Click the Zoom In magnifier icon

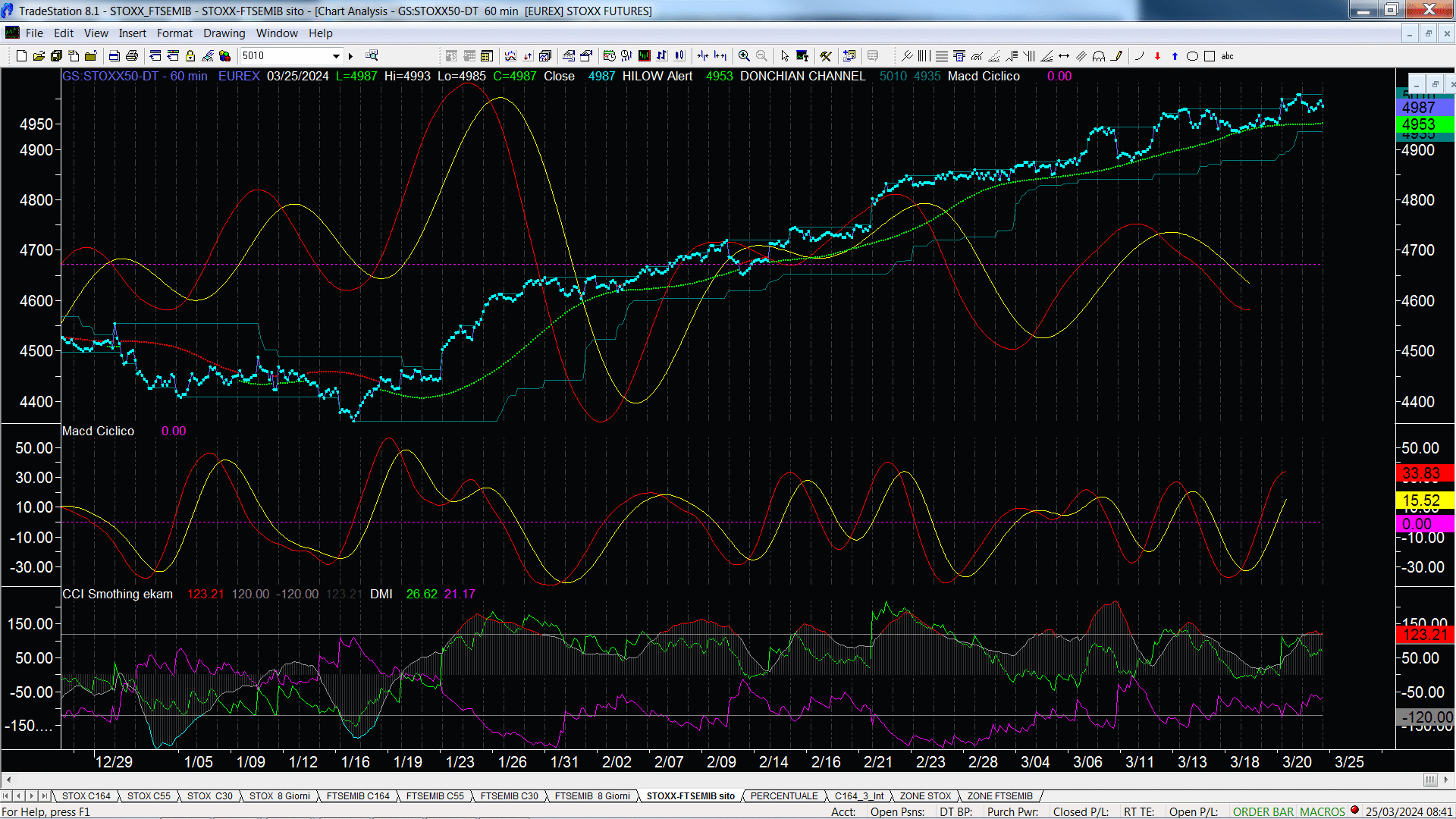[744, 56]
